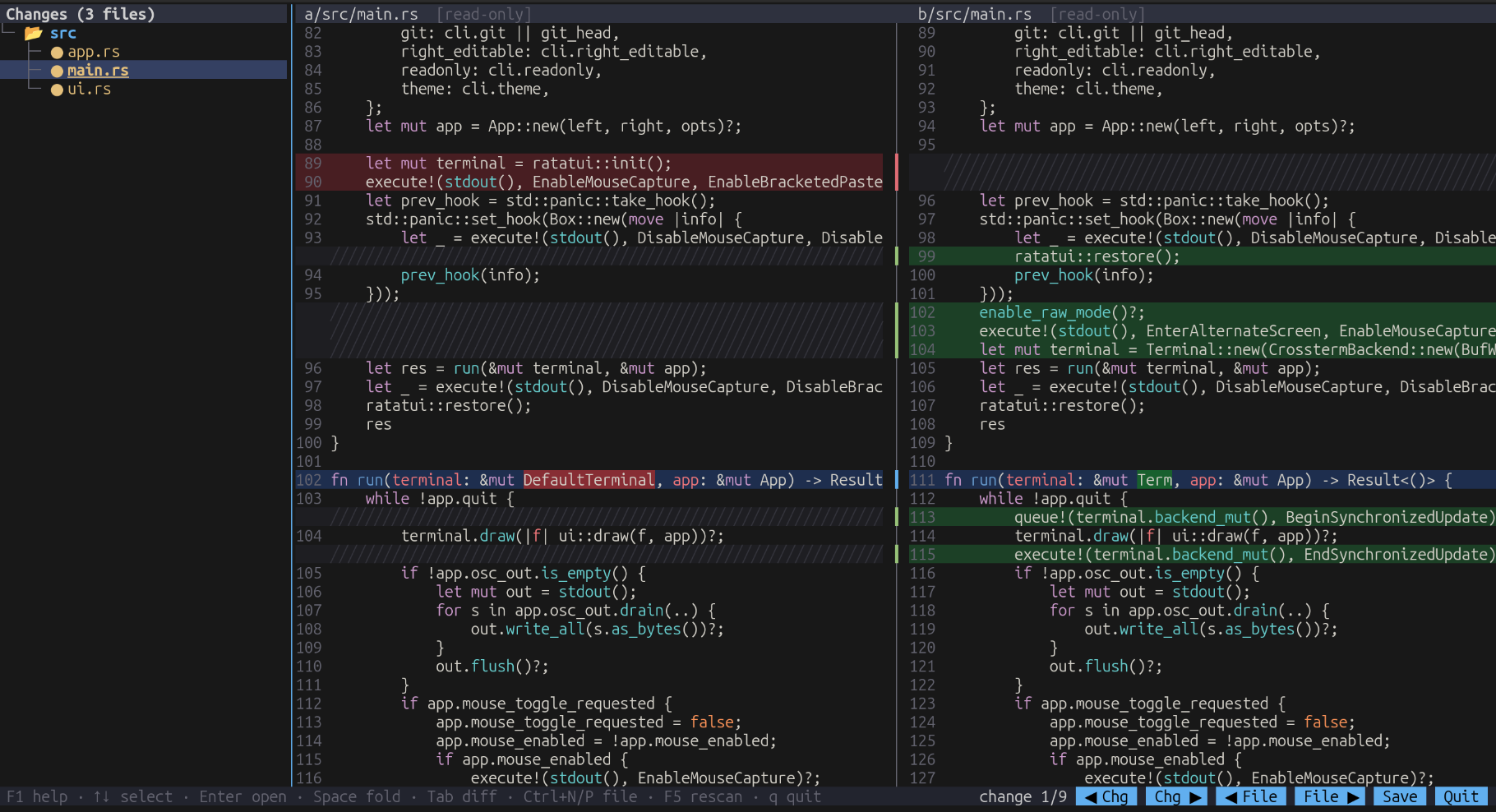Click added line 104 with 'Terminal::new(CrosstermBackend'
Image resolution: width=1496 pixels, height=812 pixels.
pyautogui.click(x=1203, y=349)
